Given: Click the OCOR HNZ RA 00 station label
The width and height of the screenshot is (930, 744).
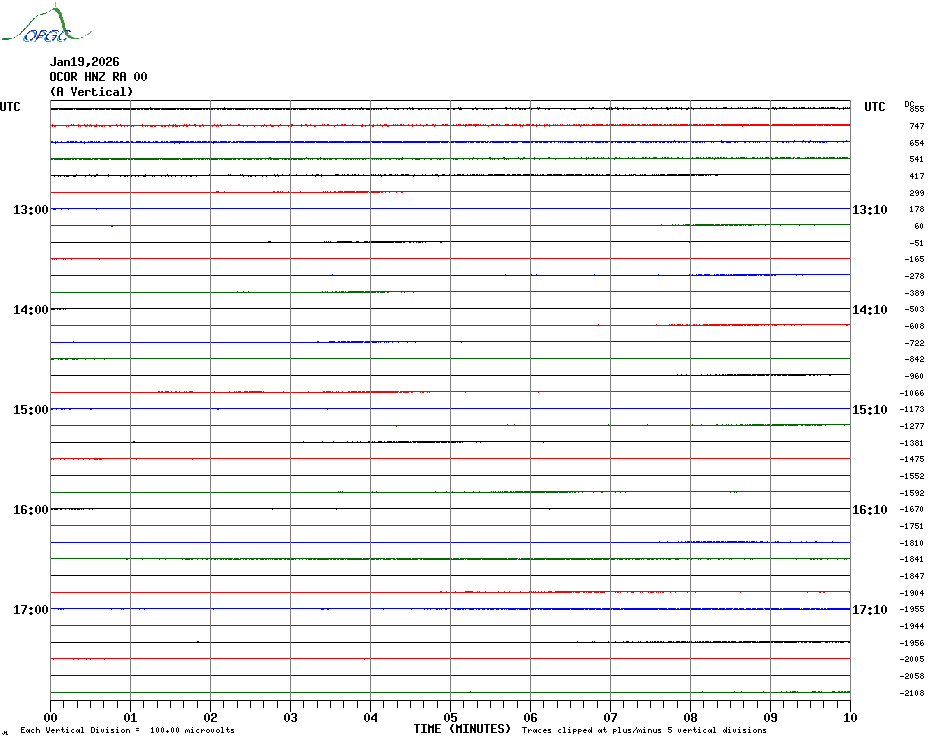Looking at the screenshot, I should (99, 76).
